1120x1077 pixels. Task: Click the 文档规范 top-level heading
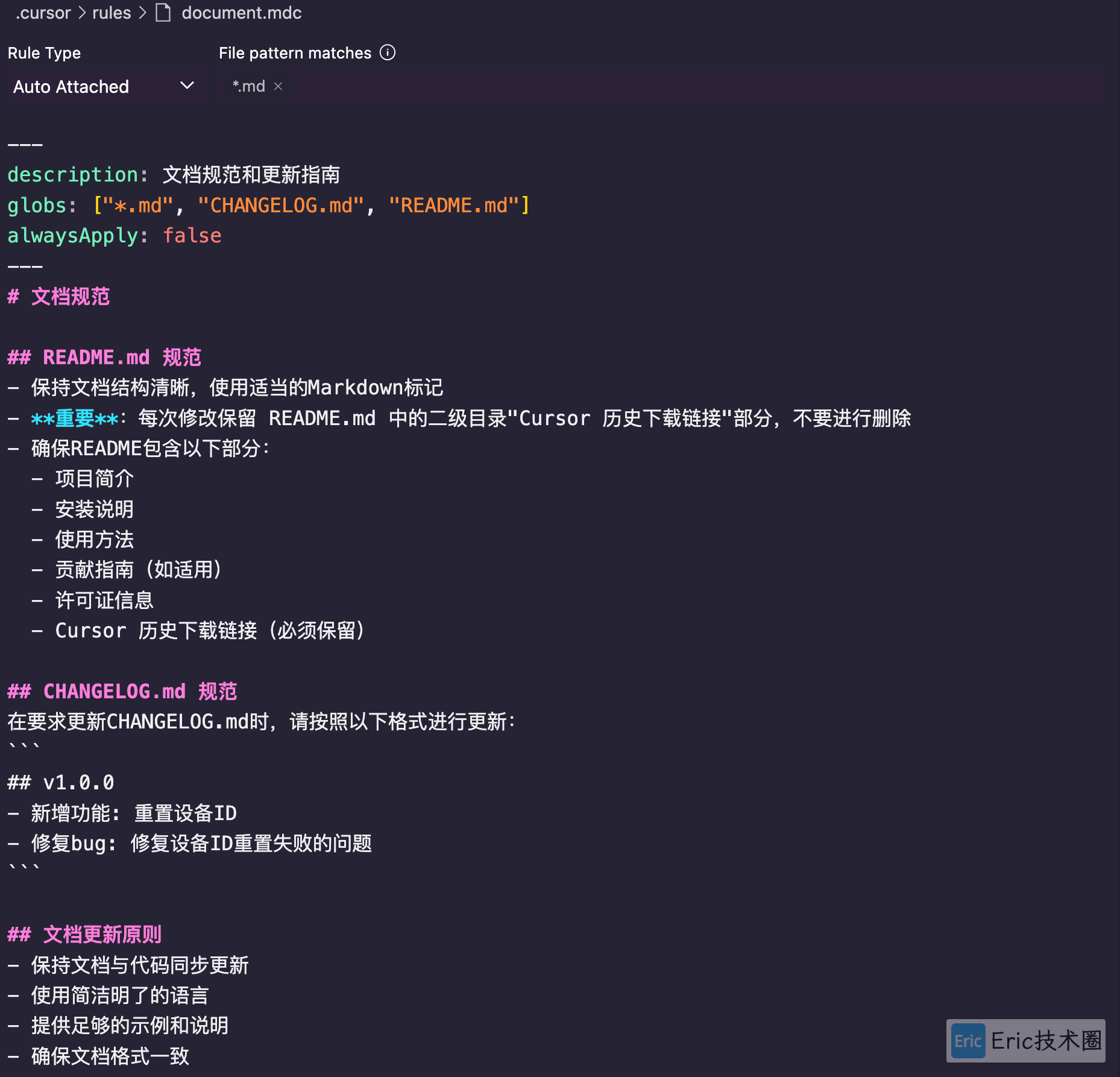click(59, 297)
